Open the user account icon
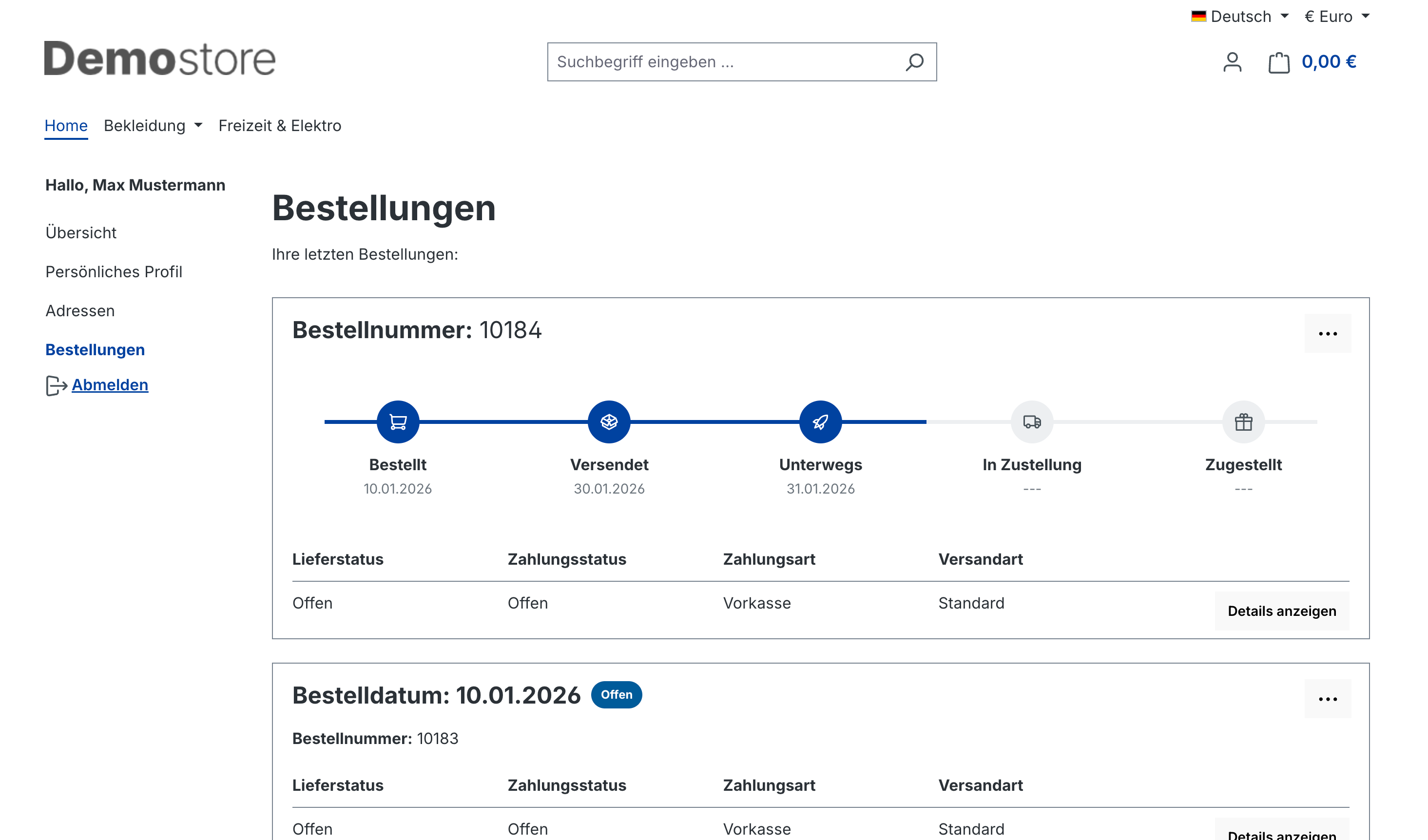Screen dimensions: 1428x840 [1232, 62]
